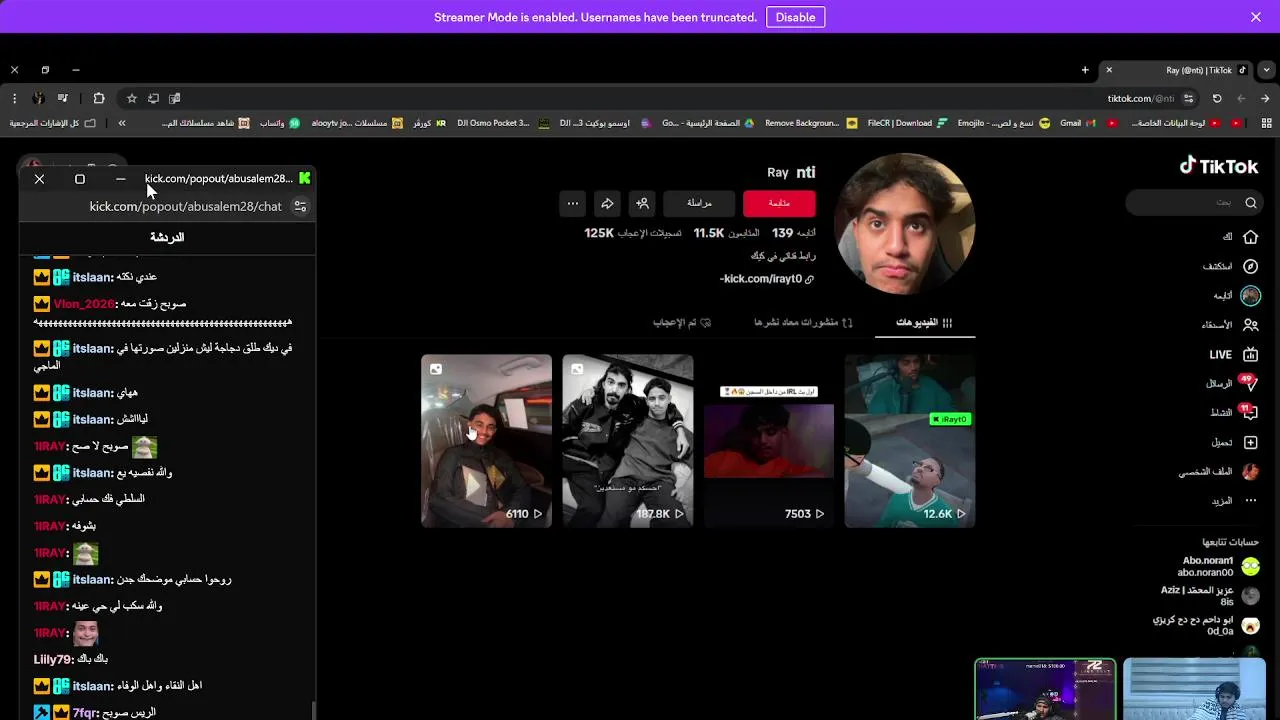Click the Kick logo in popout title bar
The image size is (1280, 720).
click(x=304, y=178)
